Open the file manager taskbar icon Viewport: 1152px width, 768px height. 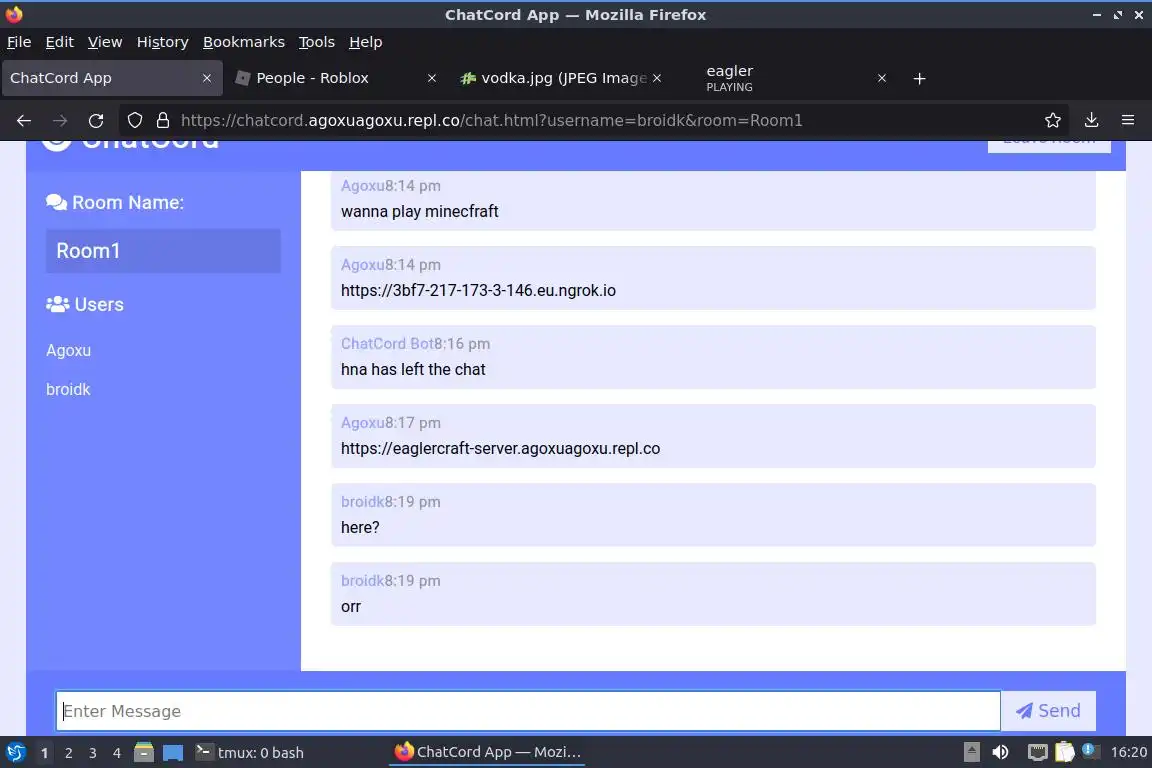point(144,752)
